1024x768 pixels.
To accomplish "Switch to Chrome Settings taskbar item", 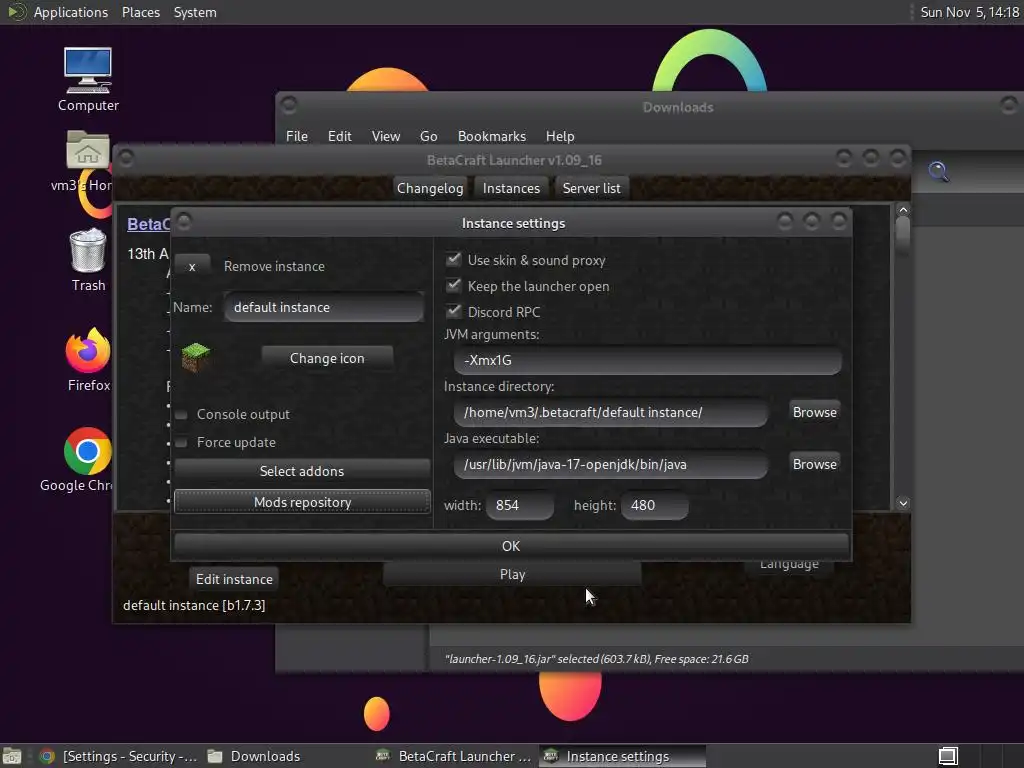I will 118,756.
